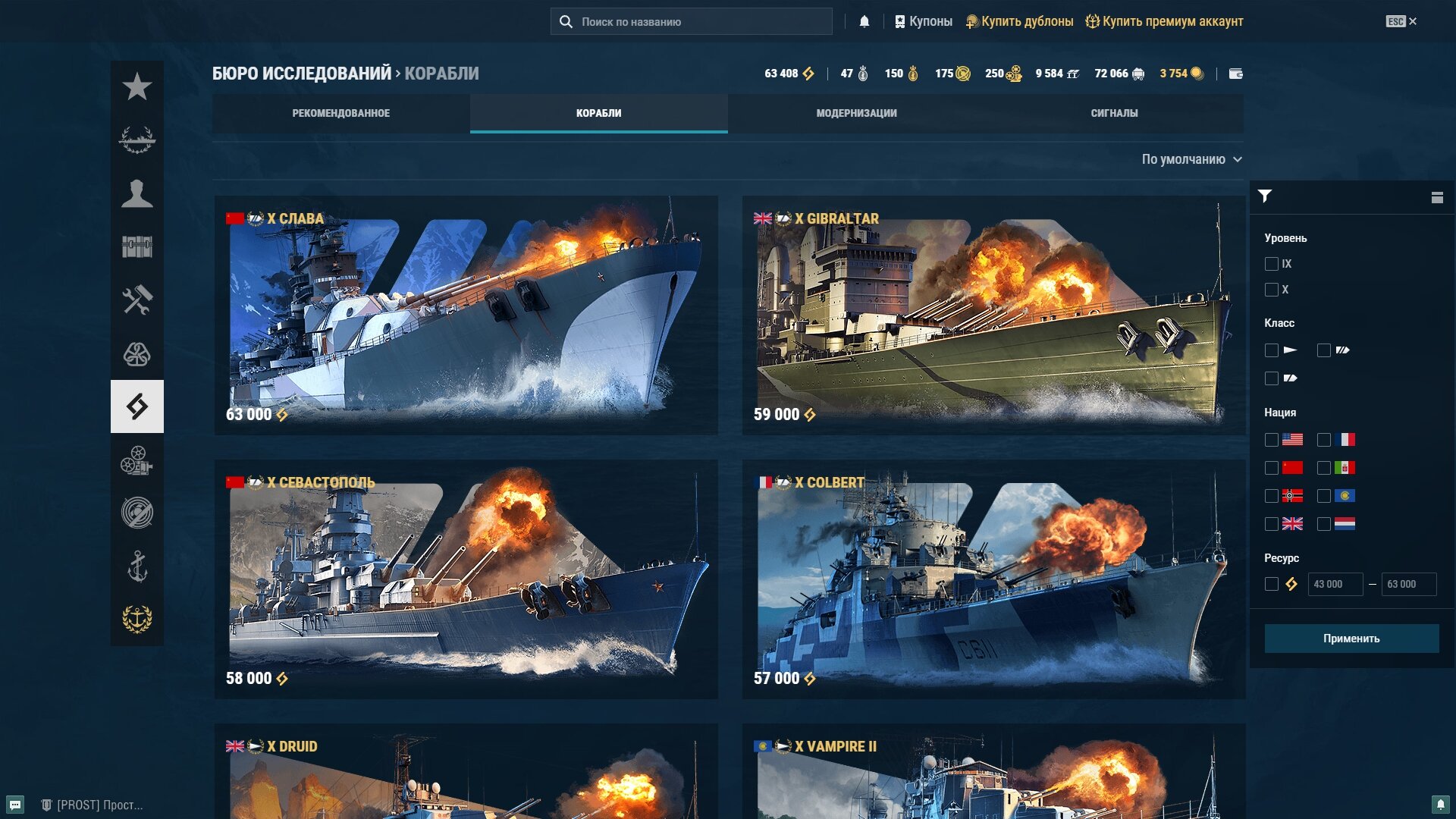1456x819 pixels.
Task: Open the star favorites sidebar section
Action: click(137, 86)
